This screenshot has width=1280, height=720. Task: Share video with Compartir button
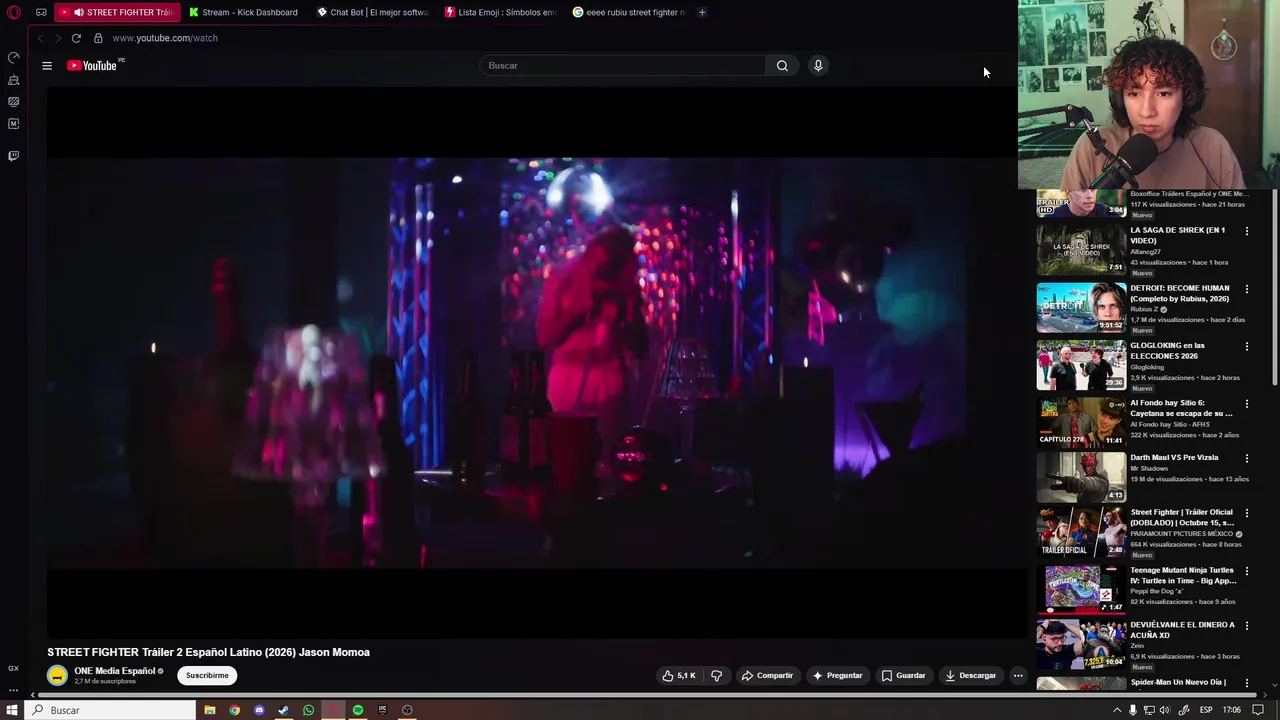[x=767, y=676]
